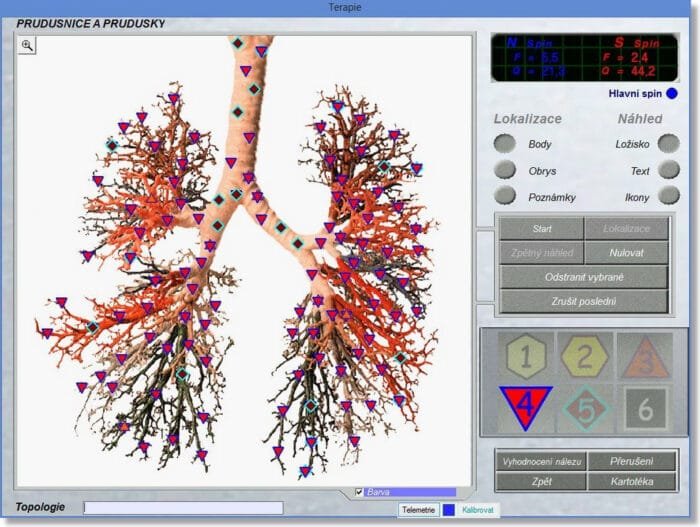Click the PRUDUSNICE A PRUDUSKY title
The width and height of the screenshot is (700, 527).
[x=91, y=24]
